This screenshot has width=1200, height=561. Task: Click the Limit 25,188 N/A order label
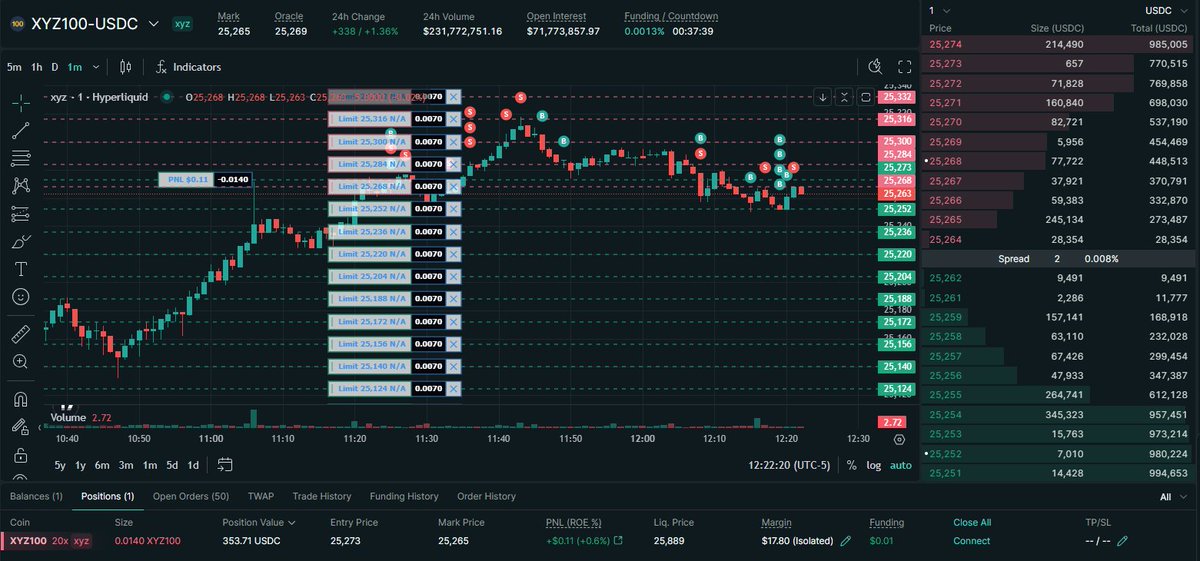(x=370, y=298)
